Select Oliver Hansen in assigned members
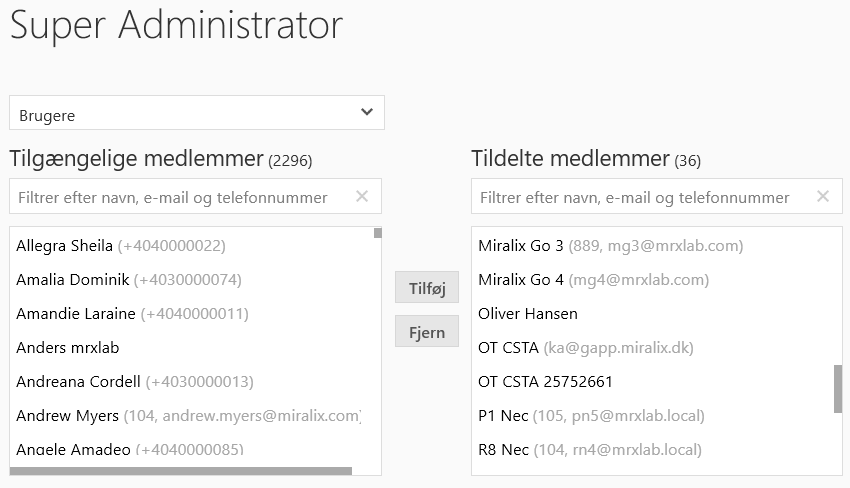 [x=528, y=313]
